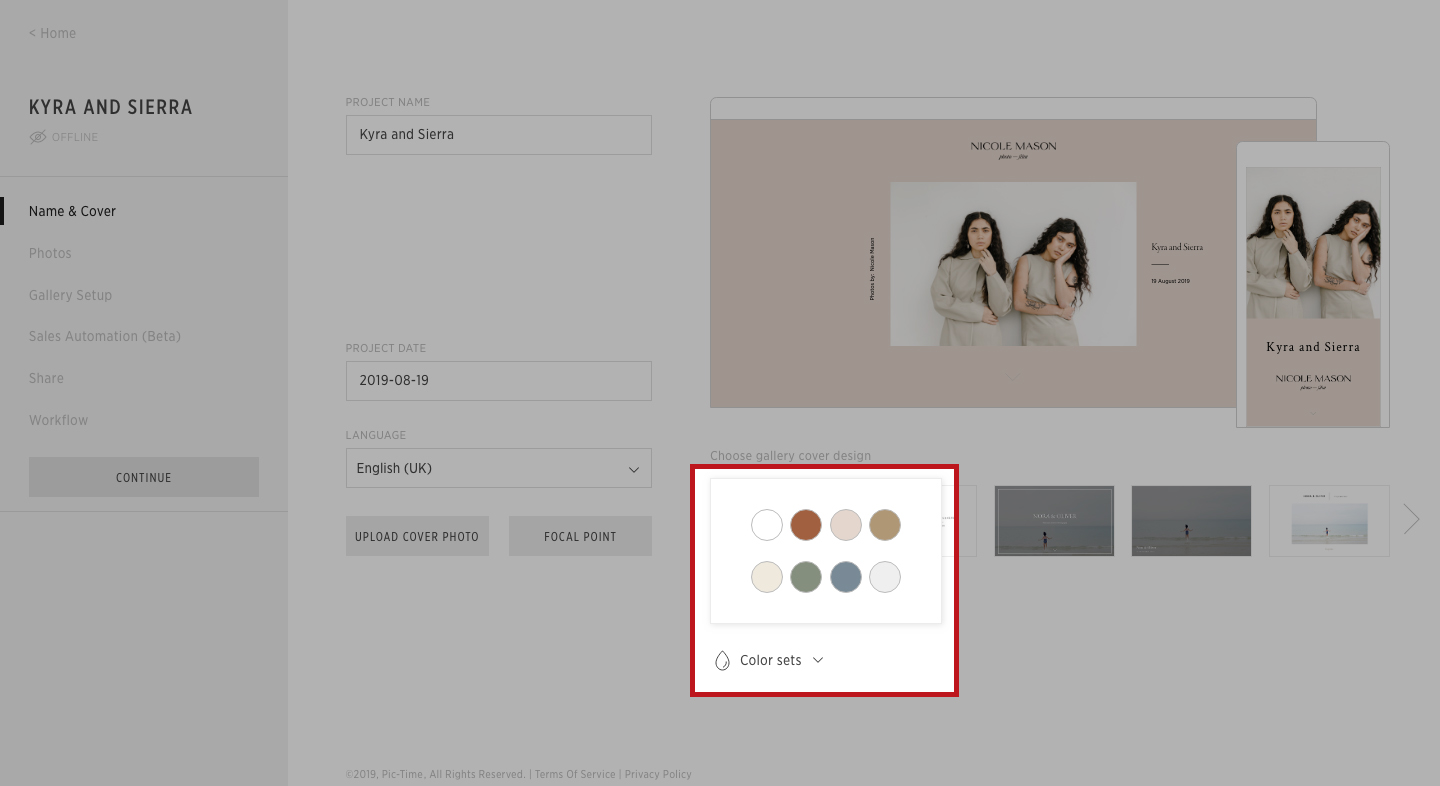Screen dimensions: 1440x786
Task: Select the pale pink color swatch
Action: point(846,525)
